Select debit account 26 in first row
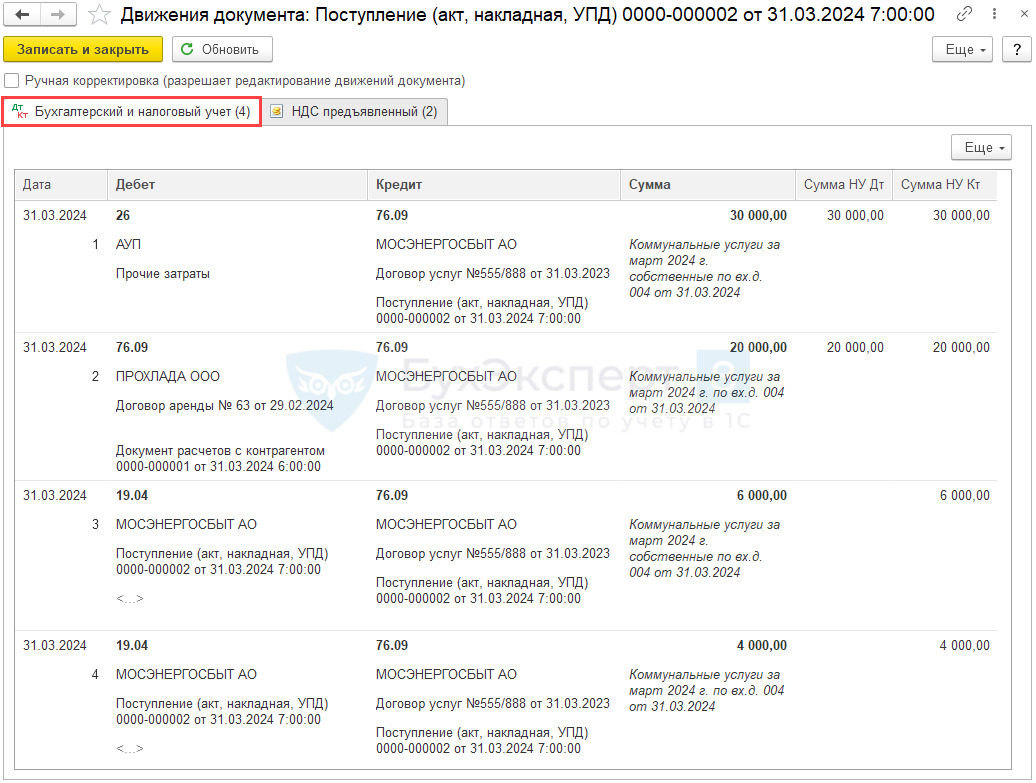The height and width of the screenshot is (783, 1036). 124,215
